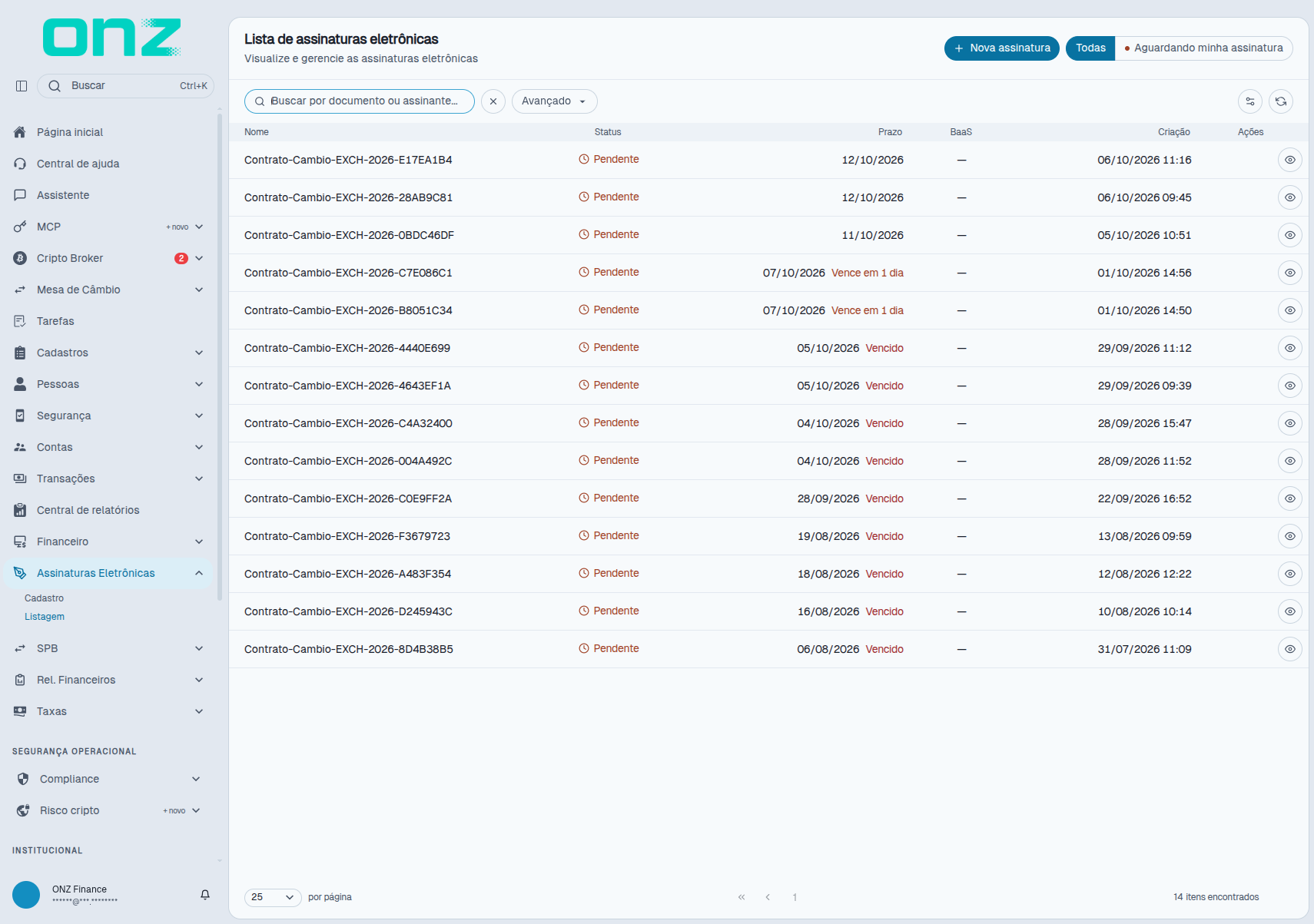Expand Cripto Broker menu chevron
Viewport: 1314px width, 924px height.
pos(199,258)
